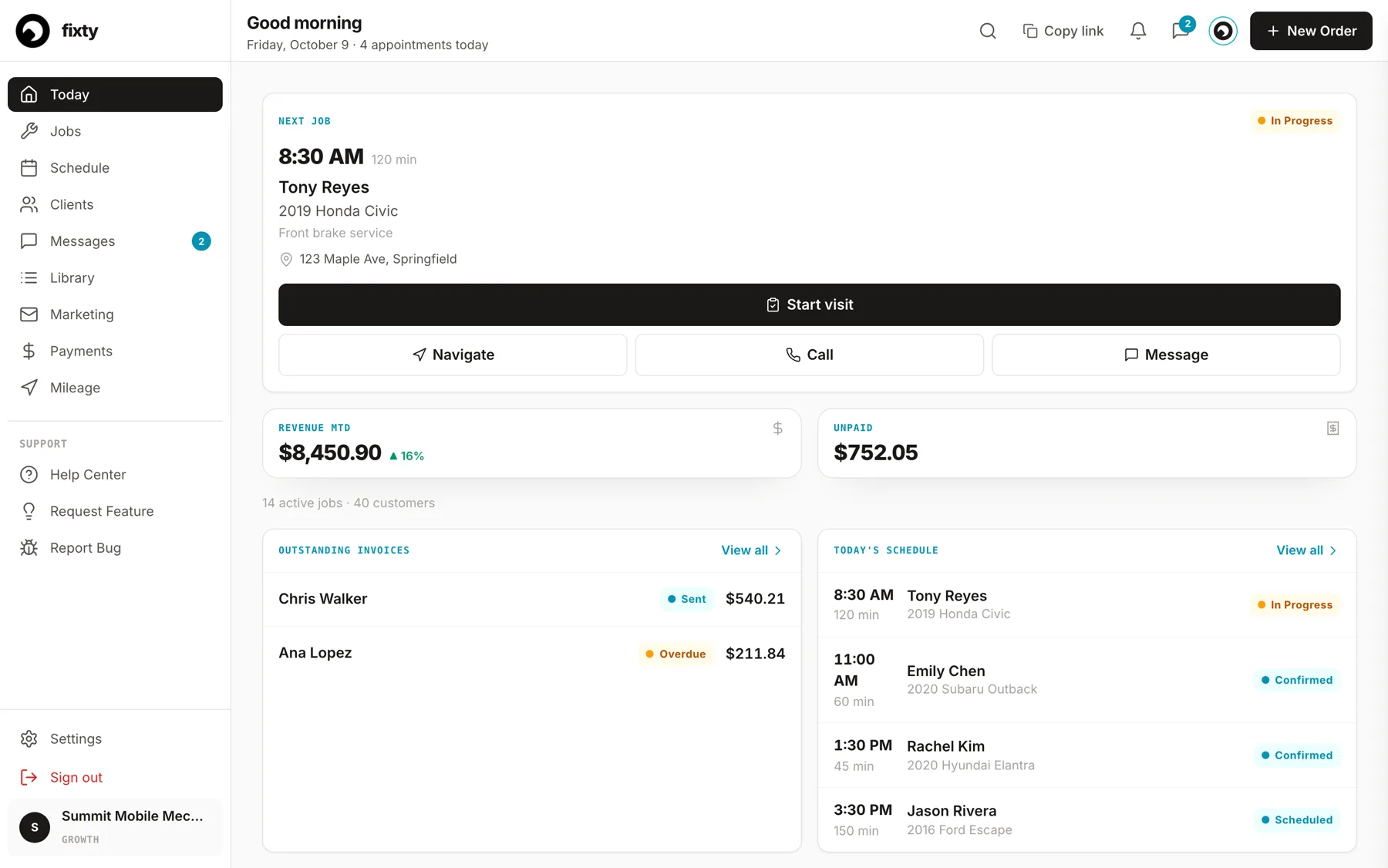Open Messages in the sidebar

click(x=115, y=241)
